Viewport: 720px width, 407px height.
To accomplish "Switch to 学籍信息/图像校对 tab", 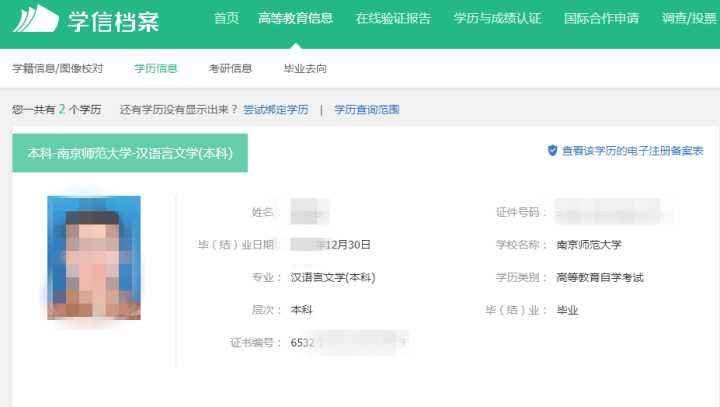I will [58, 69].
